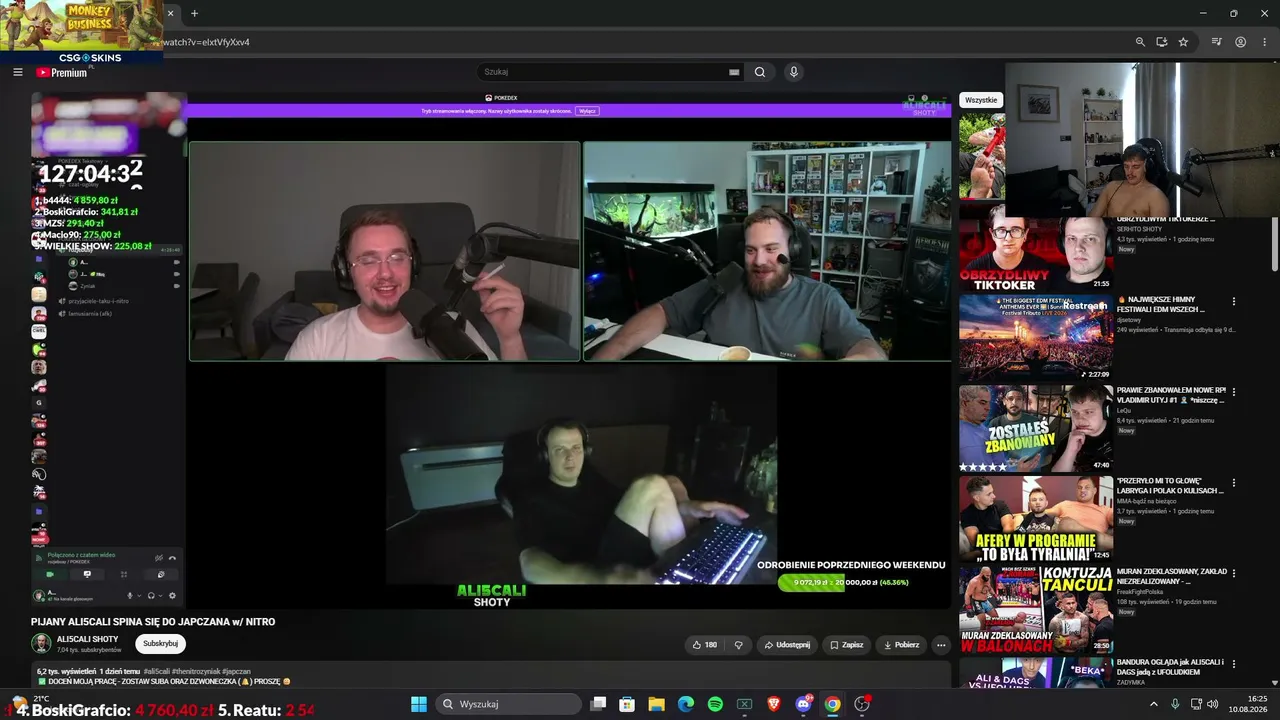The image size is (1280, 720).
Task: Go to YouTube Premium home logo
Action: click(62, 72)
